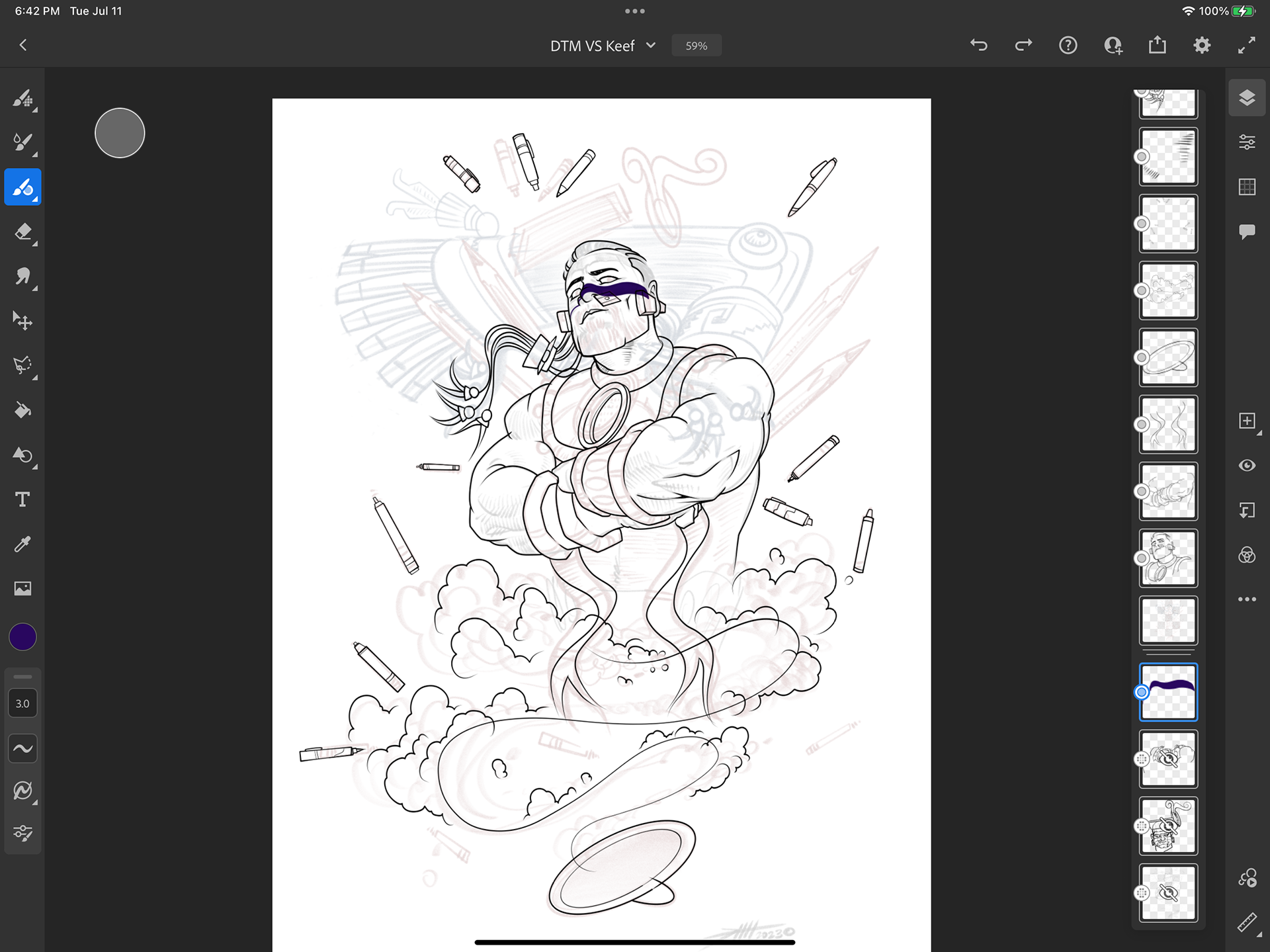The height and width of the screenshot is (952, 1270).
Task: Open the DTM VS Keef document dropdown
Action: [x=651, y=46]
